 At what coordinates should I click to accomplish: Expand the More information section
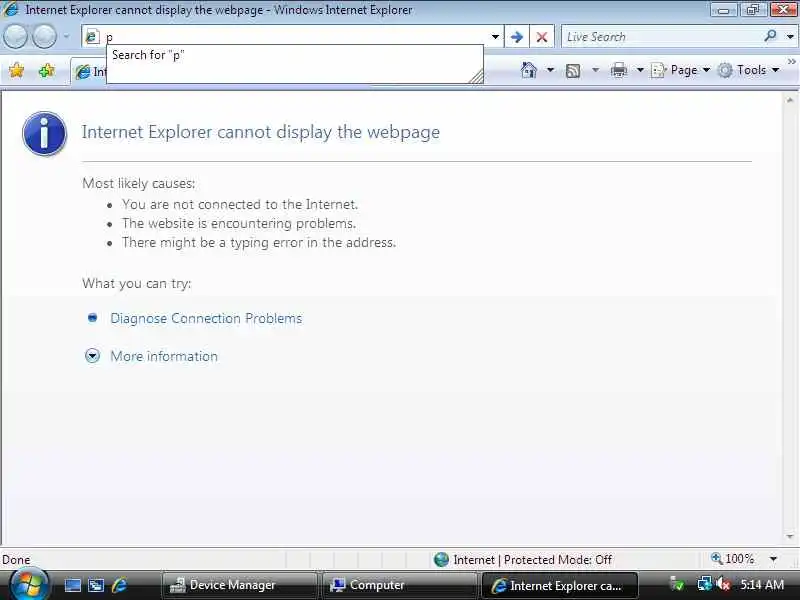[92, 356]
